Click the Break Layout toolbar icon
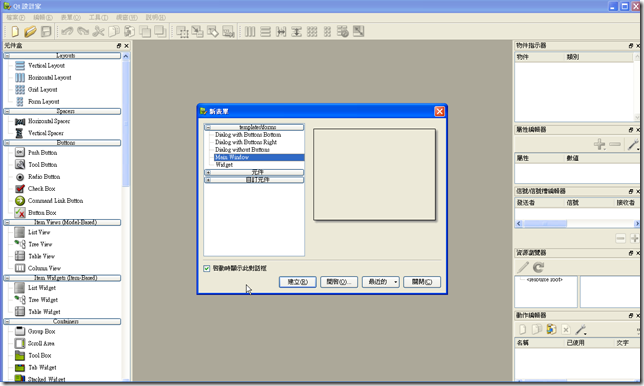This screenshot has height=386, width=644. pyautogui.click(x=343, y=31)
